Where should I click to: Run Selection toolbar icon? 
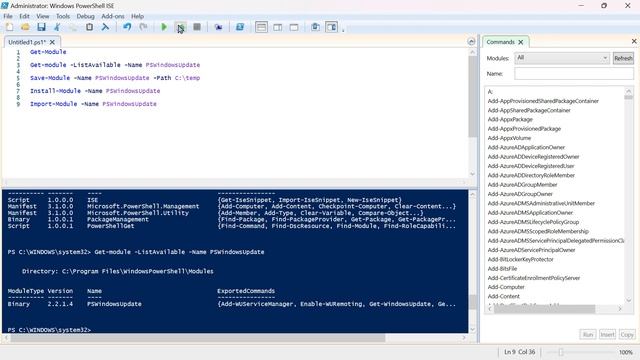pos(180,27)
